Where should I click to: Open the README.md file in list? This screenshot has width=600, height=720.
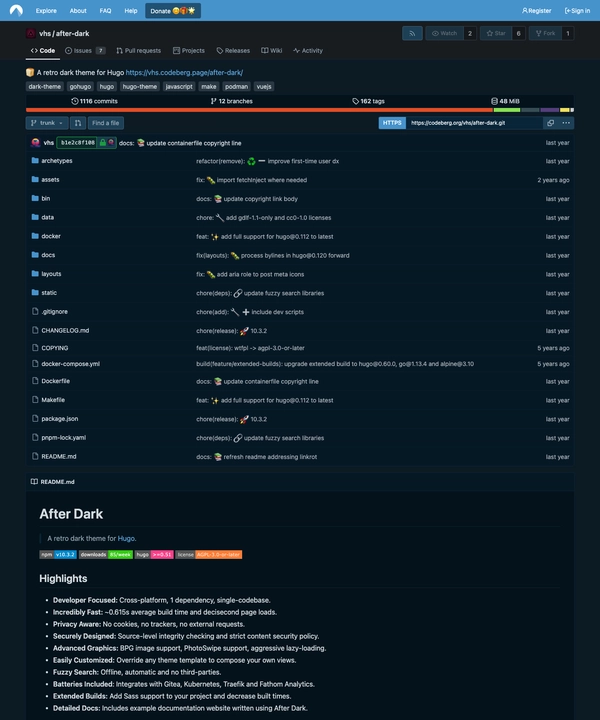click(59, 456)
